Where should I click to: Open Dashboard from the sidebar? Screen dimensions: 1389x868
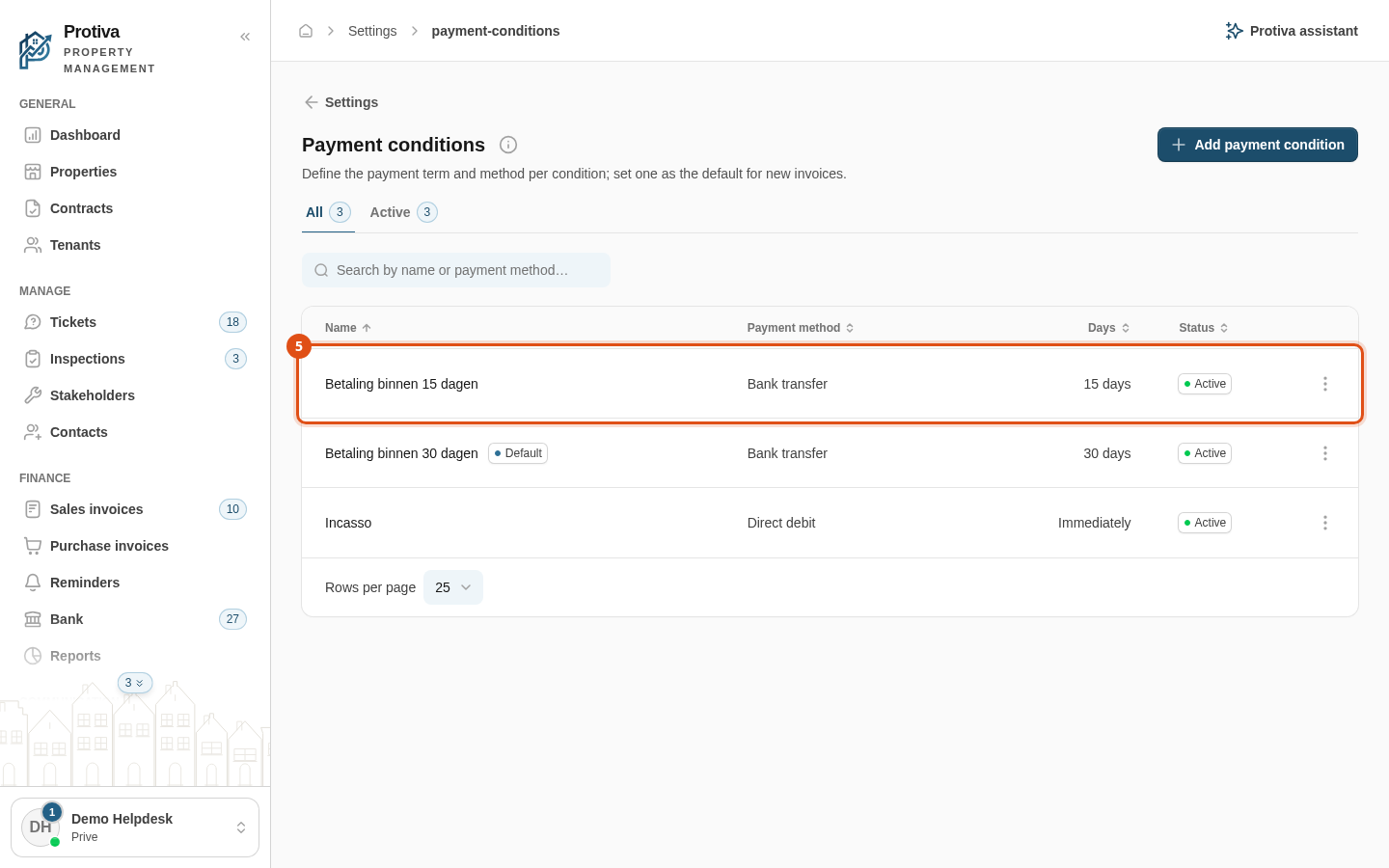click(x=135, y=135)
